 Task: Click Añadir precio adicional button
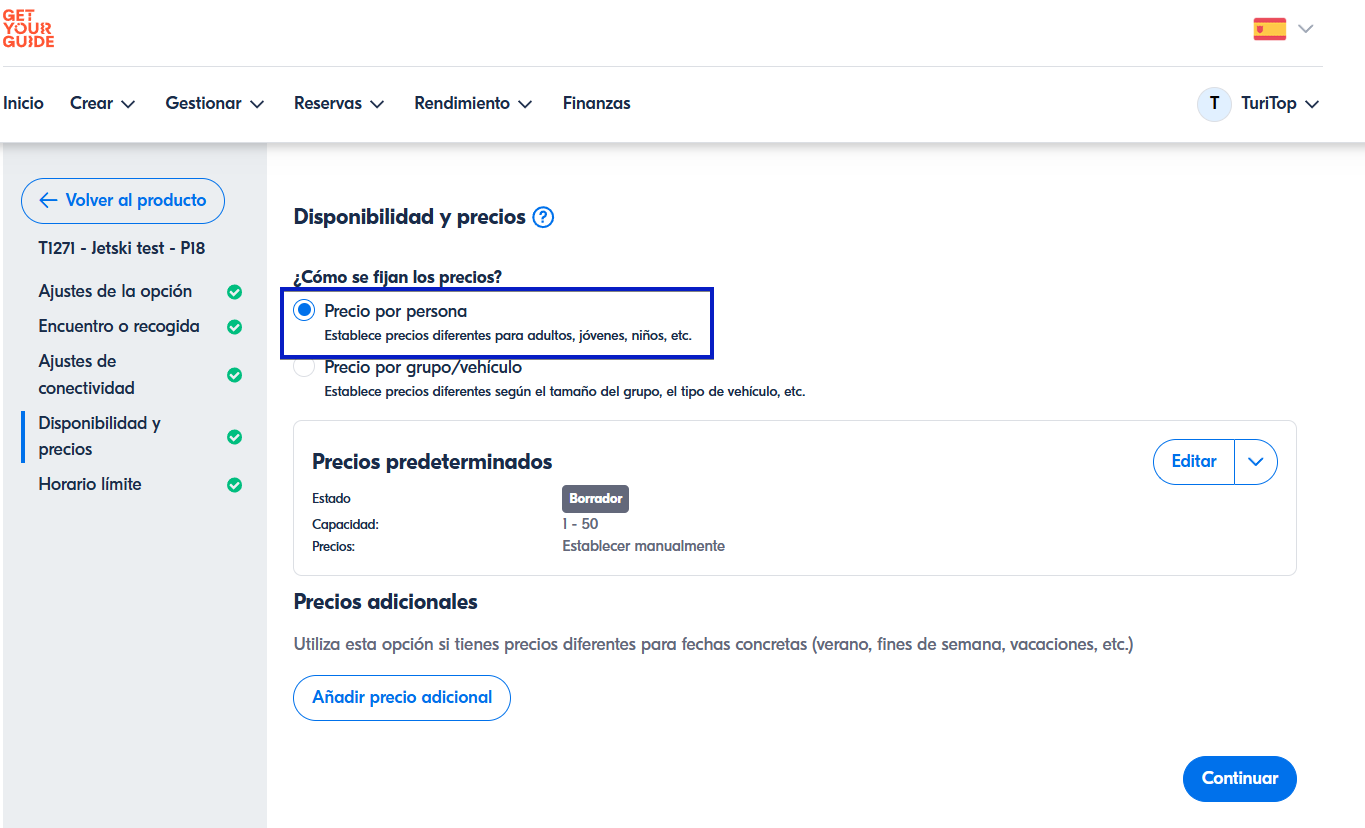pyautogui.click(x=401, y=698)
